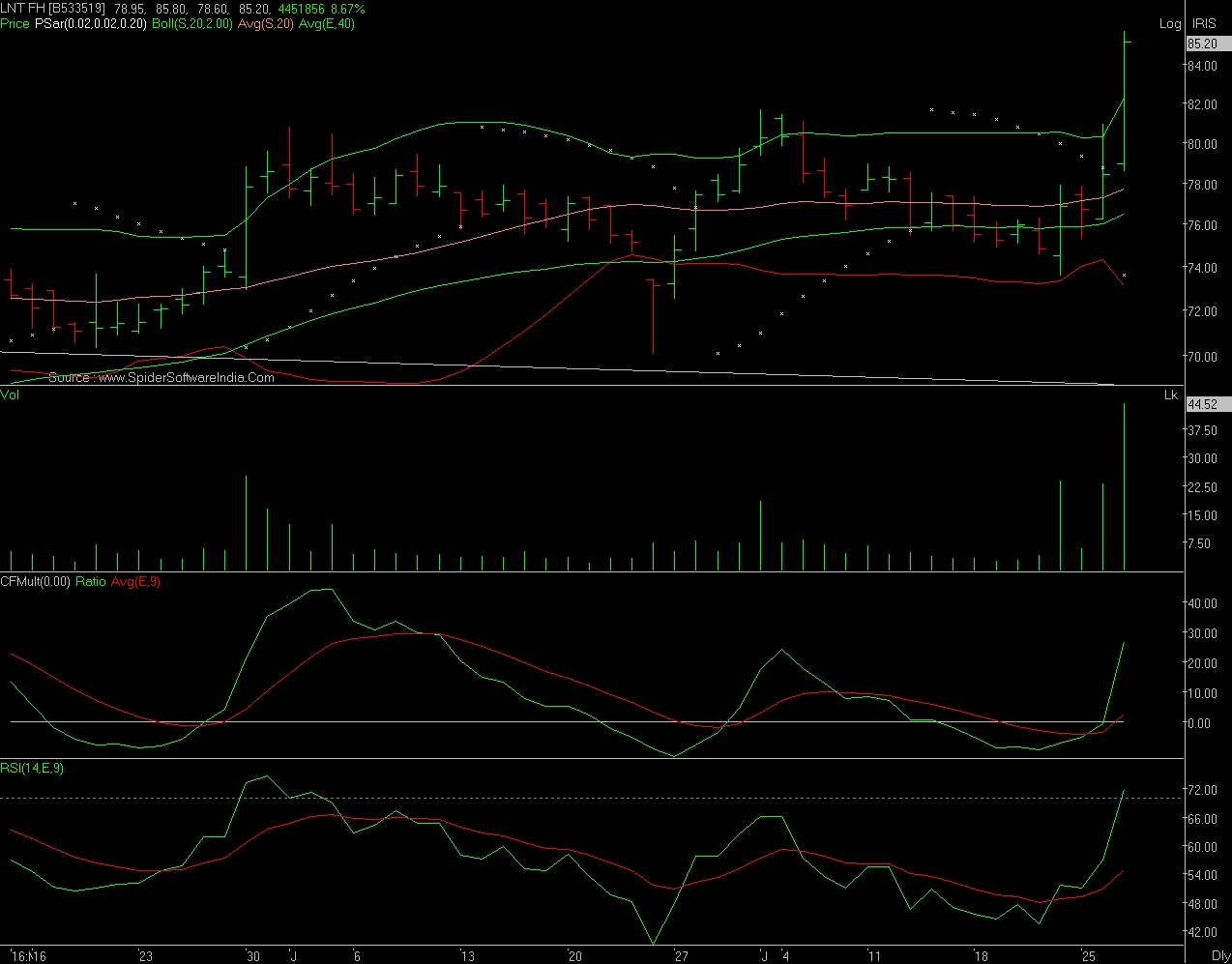1232x964 pixels.
Task: Click the IRIS label at top right
Action: coord(1204,23)
